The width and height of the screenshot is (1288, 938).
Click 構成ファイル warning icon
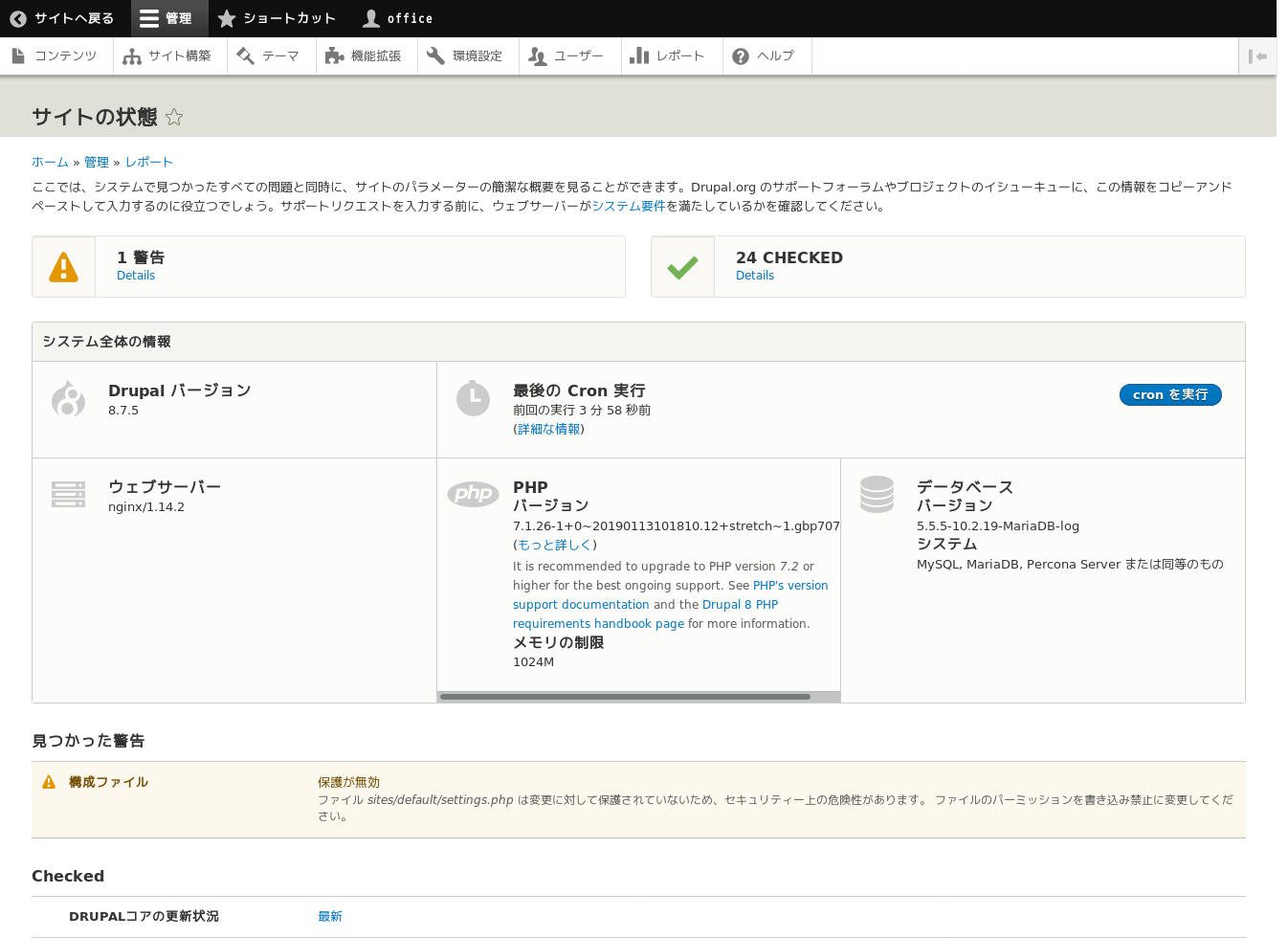tap(49, 782)
